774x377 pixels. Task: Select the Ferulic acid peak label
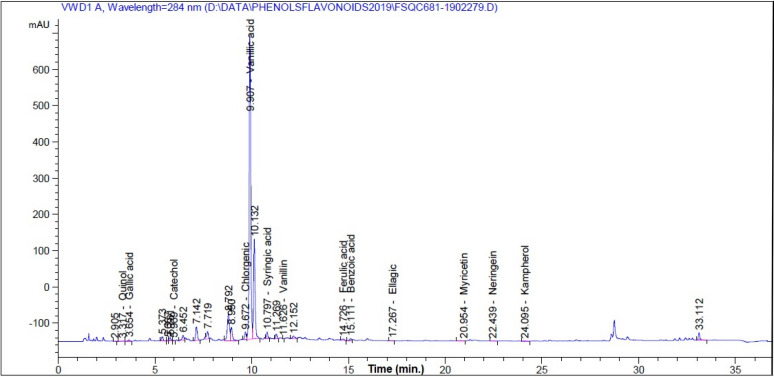[344, 266]
